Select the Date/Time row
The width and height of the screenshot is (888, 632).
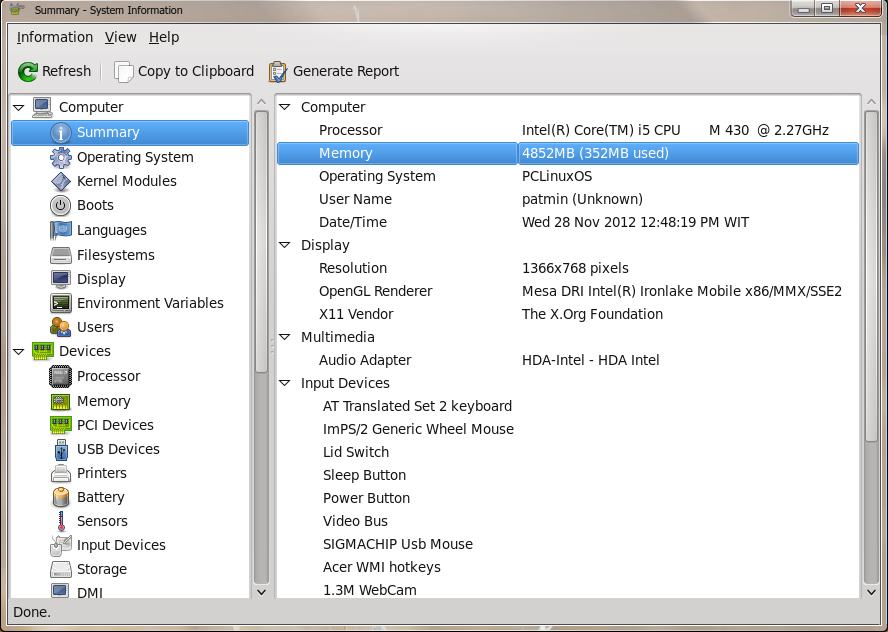tap(567, 223)
